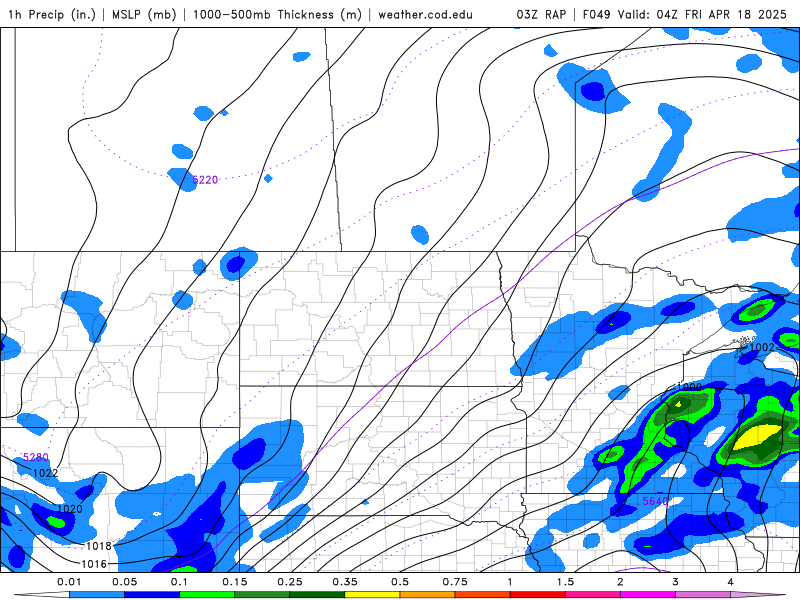Click the purple 5220 thickness contour label
Screen dimensions: 800x600
(205, 180)
